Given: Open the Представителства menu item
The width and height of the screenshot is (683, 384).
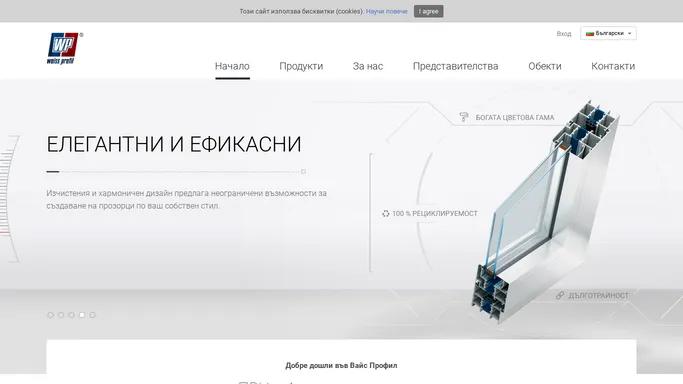Looking at the screenshot, I should pos(456,66).
